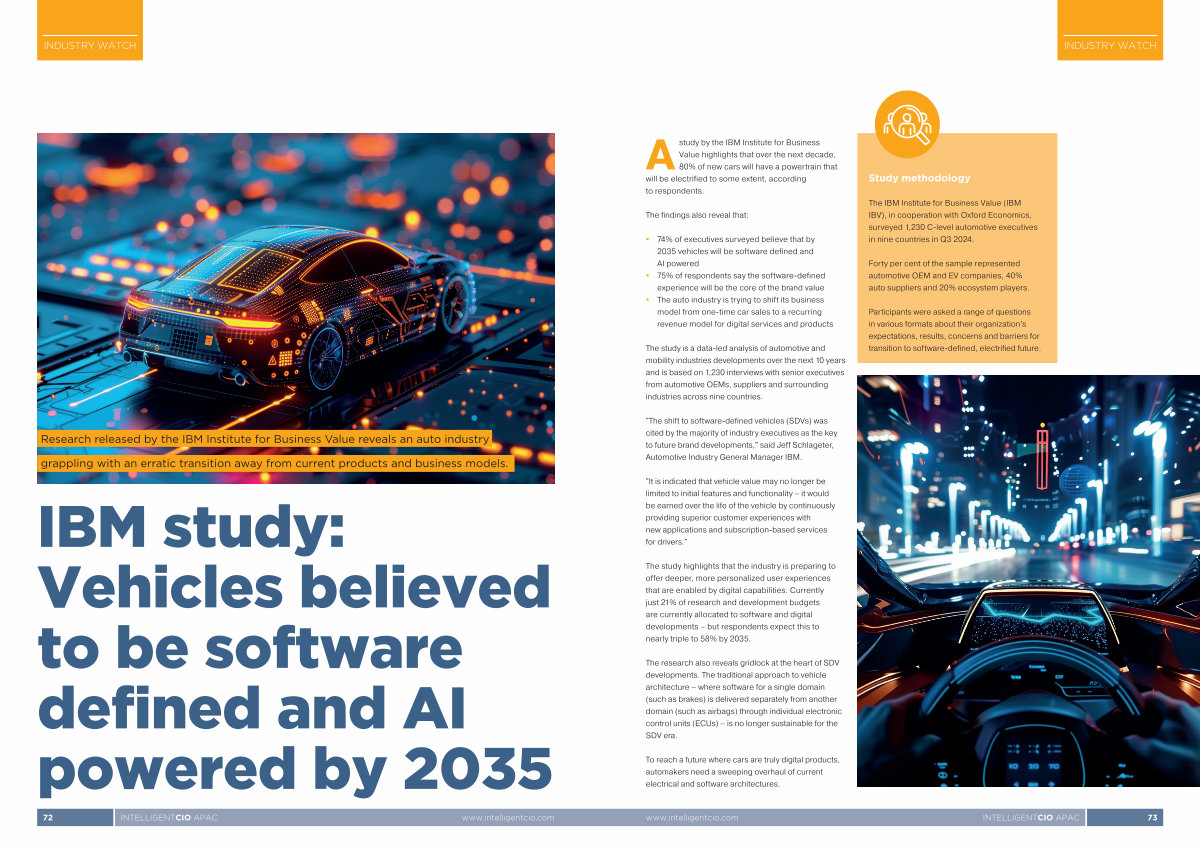Click bullet '74% of executives surveyed believe that by'
This screenshot has height=849, width=1200.
[x=736, y=239]
